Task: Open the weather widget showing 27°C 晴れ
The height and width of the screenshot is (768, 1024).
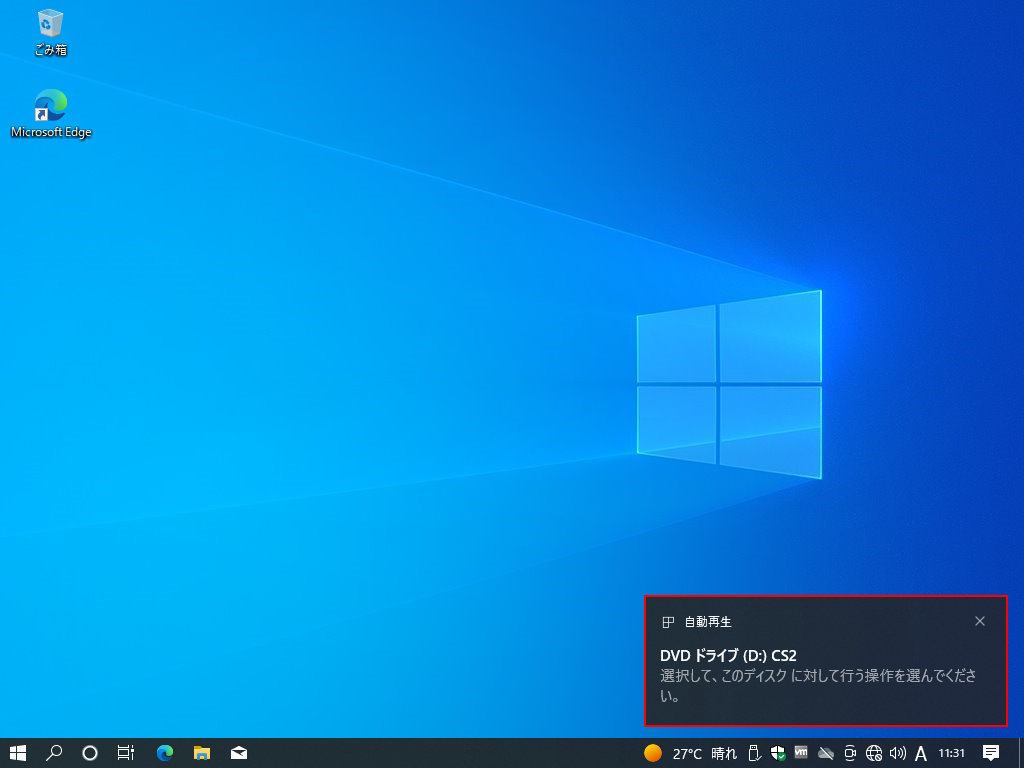Action: point(690,754)
